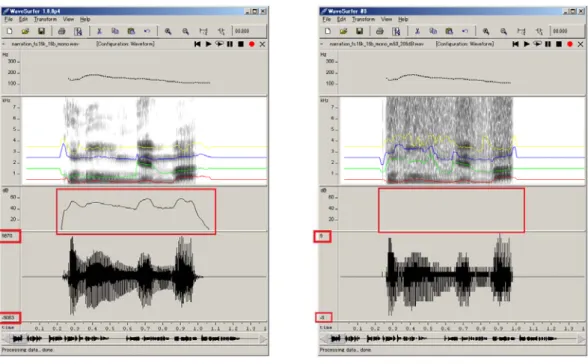Click 'Processing data.. done' status in right window
Viewport: 588px width, 364px height.
(346, 350)
